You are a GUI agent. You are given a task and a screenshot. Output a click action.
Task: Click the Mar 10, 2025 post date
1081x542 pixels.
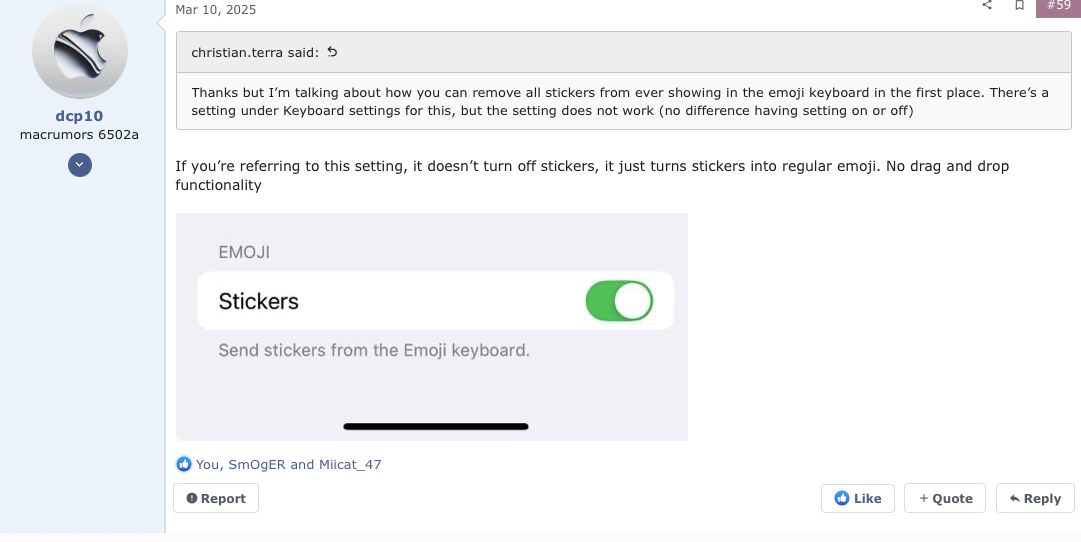click(215, 10)
